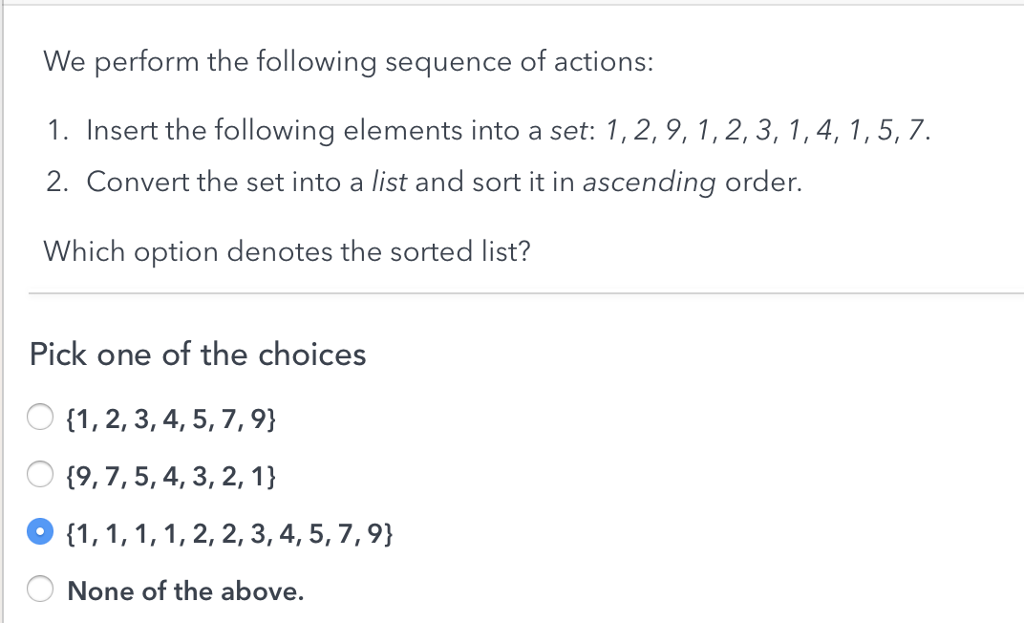The width and height of the screenshot is (1024, 623).
Task: Click the answer label text {9, 7, 5, 4, 3, 2, 1}
Action: pos(170,475)
